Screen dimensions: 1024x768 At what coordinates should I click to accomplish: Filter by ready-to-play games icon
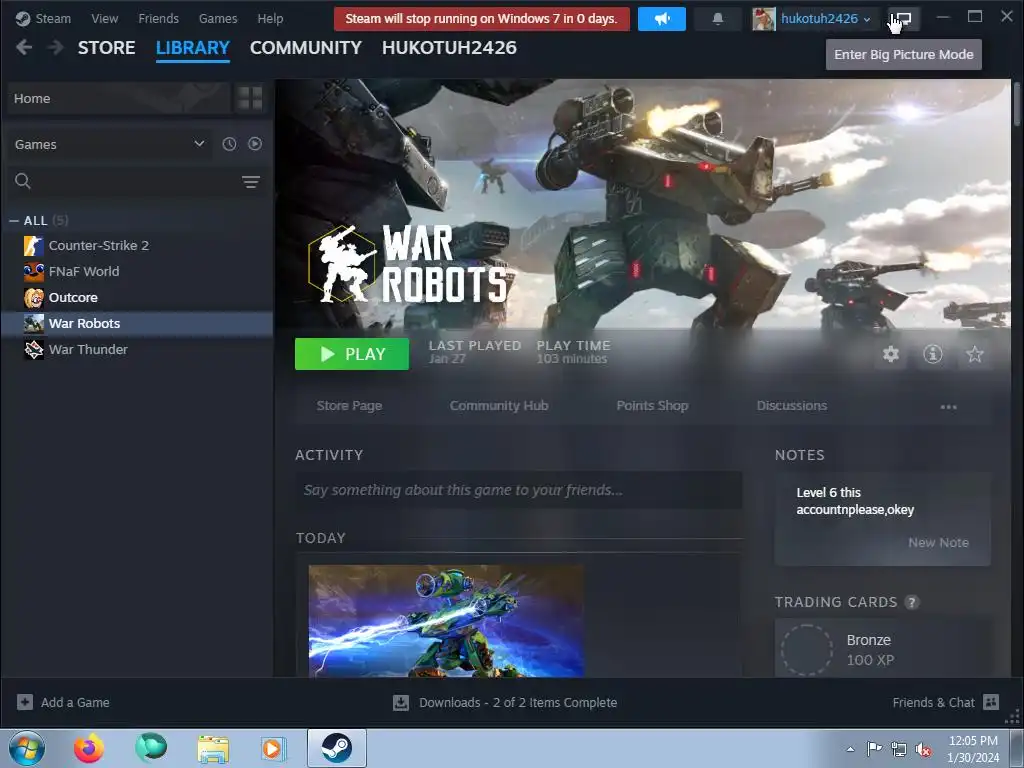click(255, 144)
